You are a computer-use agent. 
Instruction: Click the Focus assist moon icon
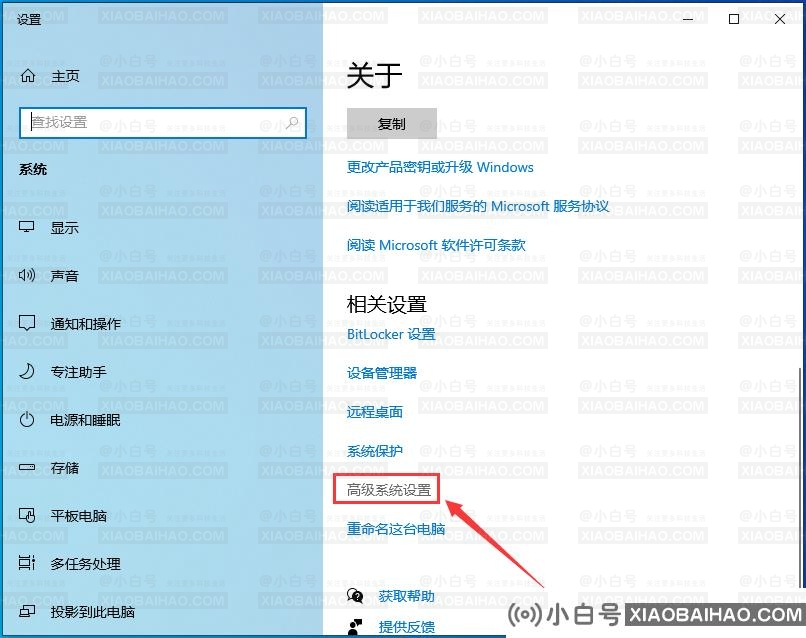pos(27,371)
